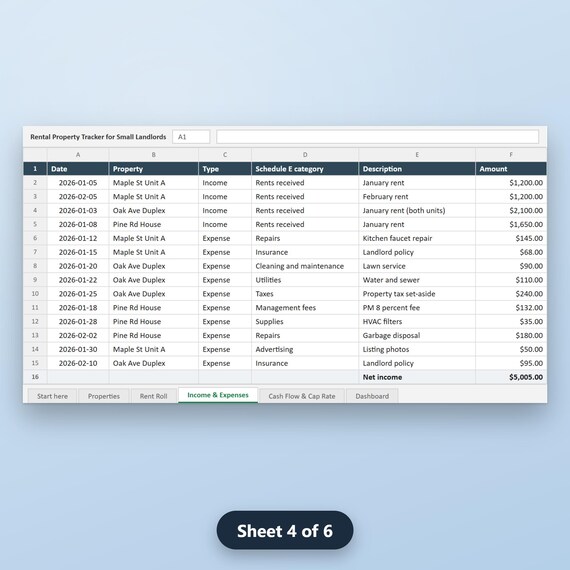Select the $68.00 amount cell
Viewport: 570px width, 570px height.
pyautogui.click(x=511, y=252)
